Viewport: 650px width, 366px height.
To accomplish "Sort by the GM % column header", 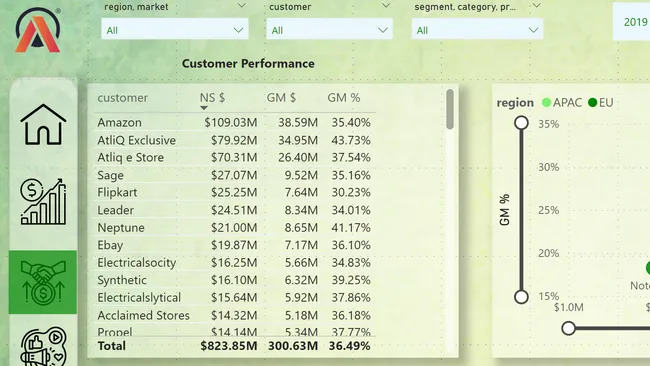I will [x=344, y=98].
